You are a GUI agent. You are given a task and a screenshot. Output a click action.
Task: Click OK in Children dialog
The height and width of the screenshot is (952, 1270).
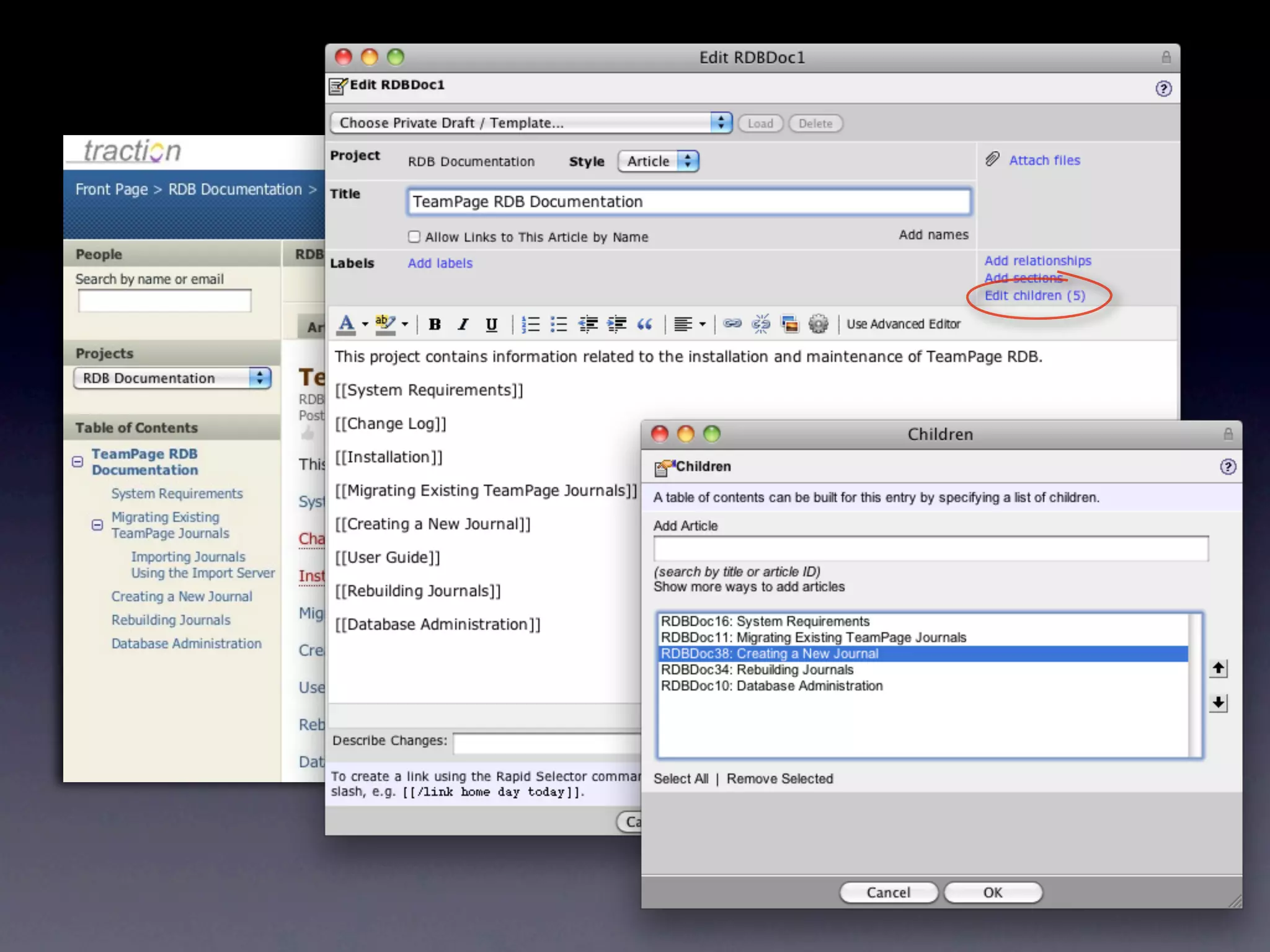992,892
